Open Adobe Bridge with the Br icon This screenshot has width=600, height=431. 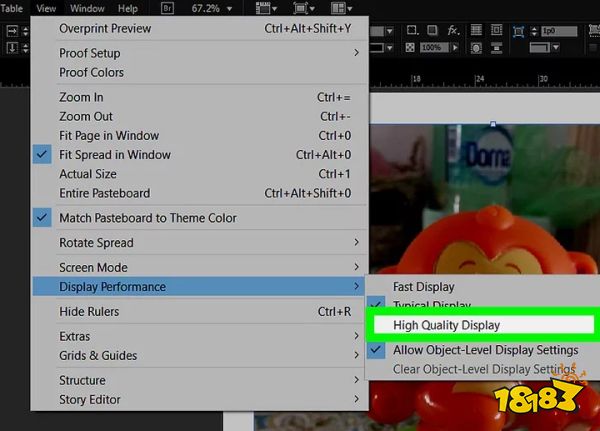click(x=167, y=8)
